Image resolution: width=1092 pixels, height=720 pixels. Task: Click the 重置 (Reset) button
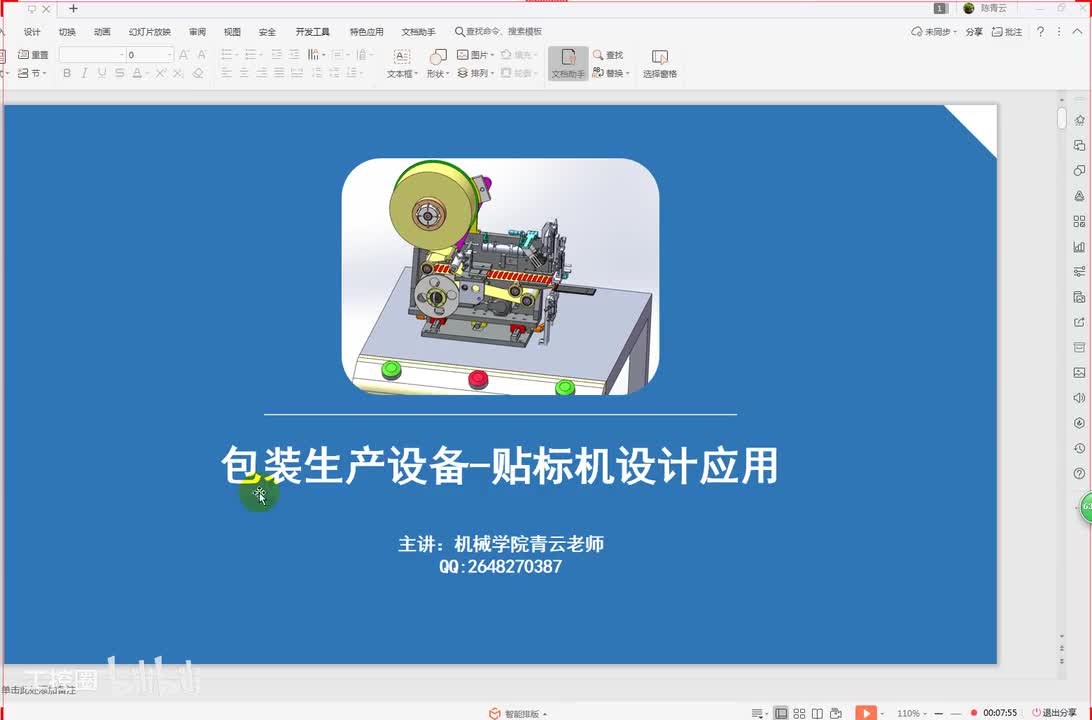pos(33,54)
